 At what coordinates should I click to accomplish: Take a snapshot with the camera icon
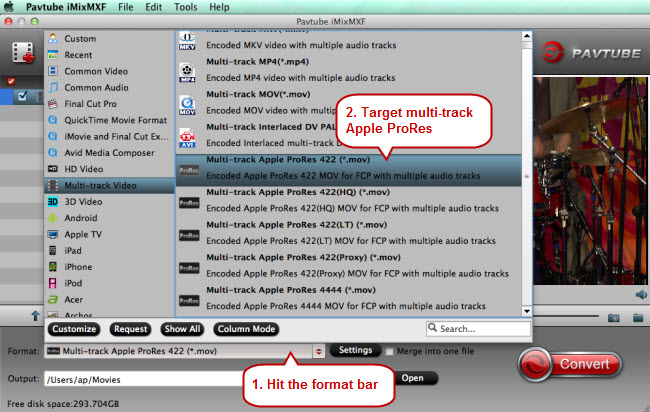coord(614,318)
